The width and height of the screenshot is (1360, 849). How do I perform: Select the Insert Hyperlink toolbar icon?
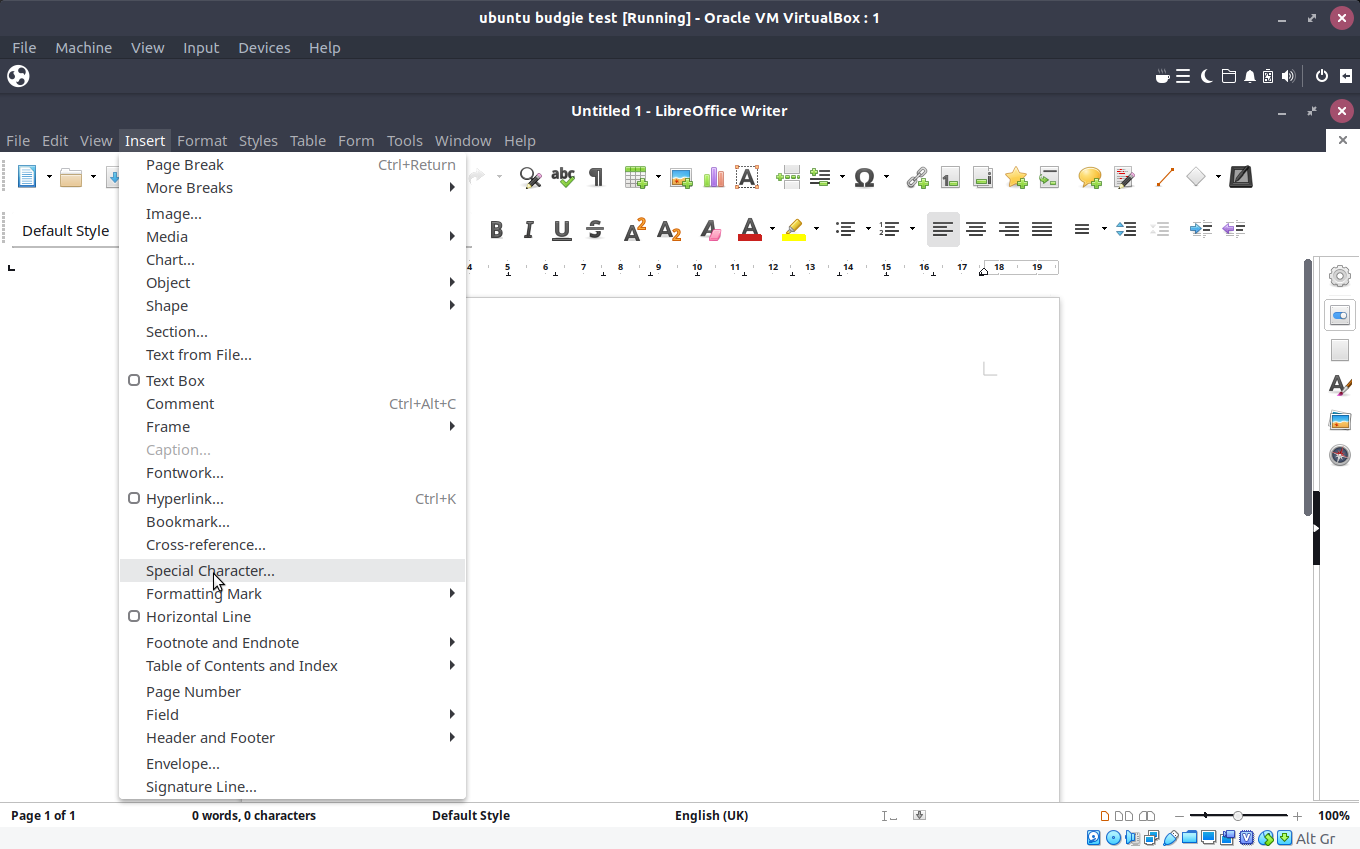[917, 177]
